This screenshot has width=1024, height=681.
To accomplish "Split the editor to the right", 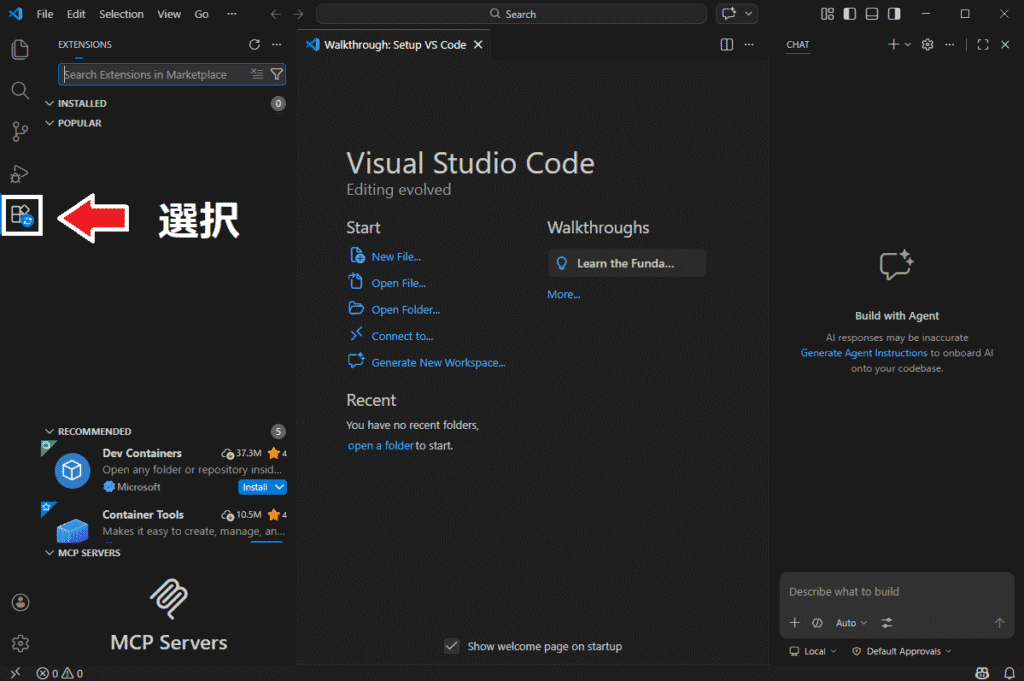I will click(x=727, y=45).
